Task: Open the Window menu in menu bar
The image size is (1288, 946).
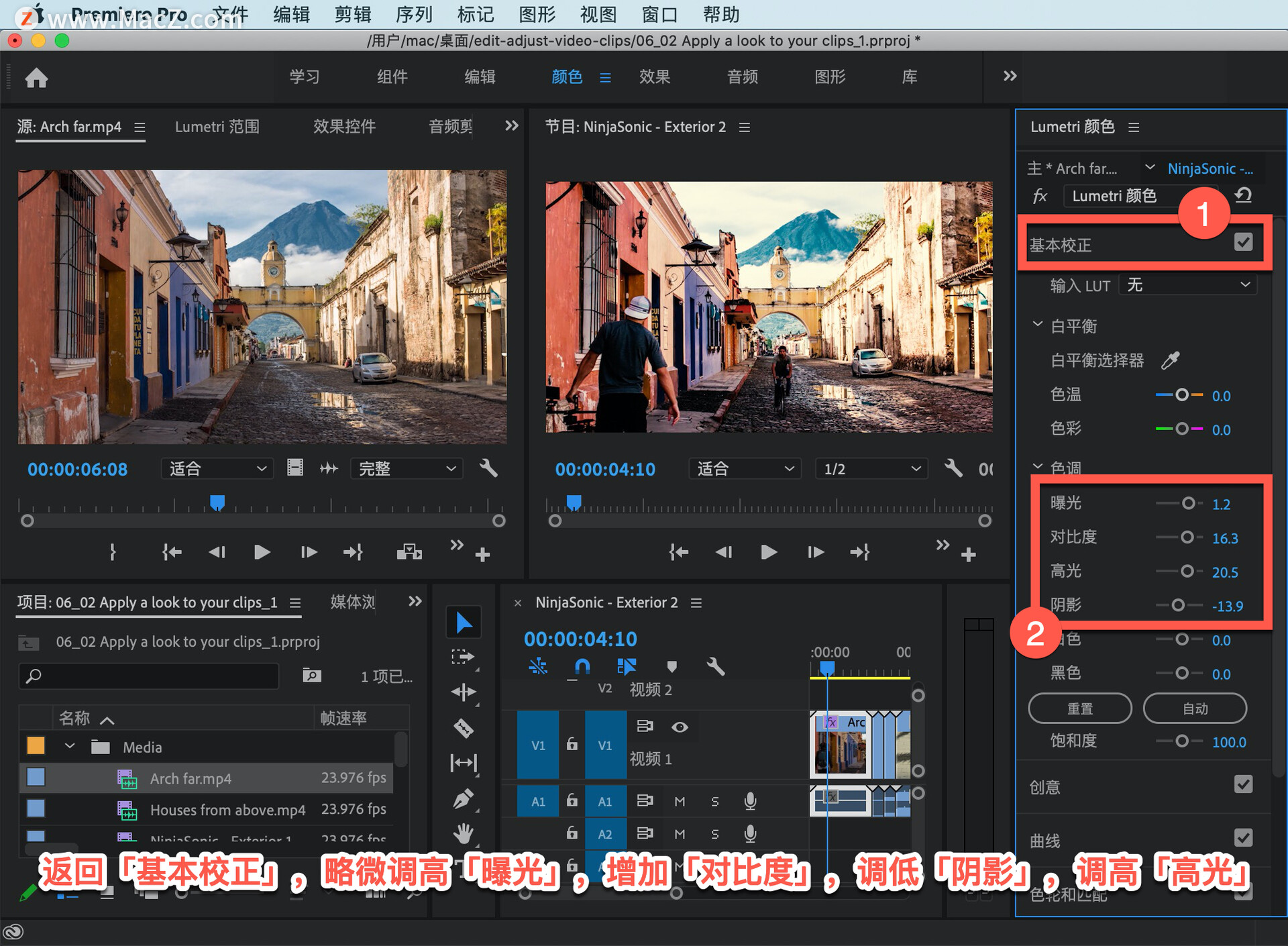Action: click(x=659, y=14)
